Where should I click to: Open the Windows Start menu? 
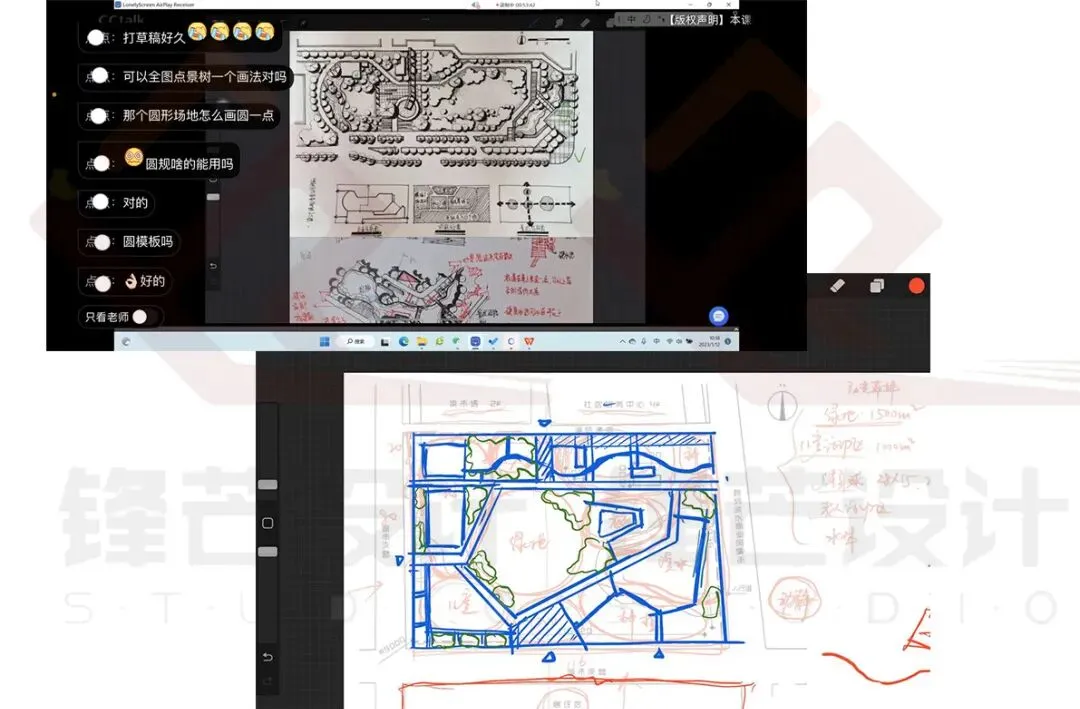coord(324,341)
